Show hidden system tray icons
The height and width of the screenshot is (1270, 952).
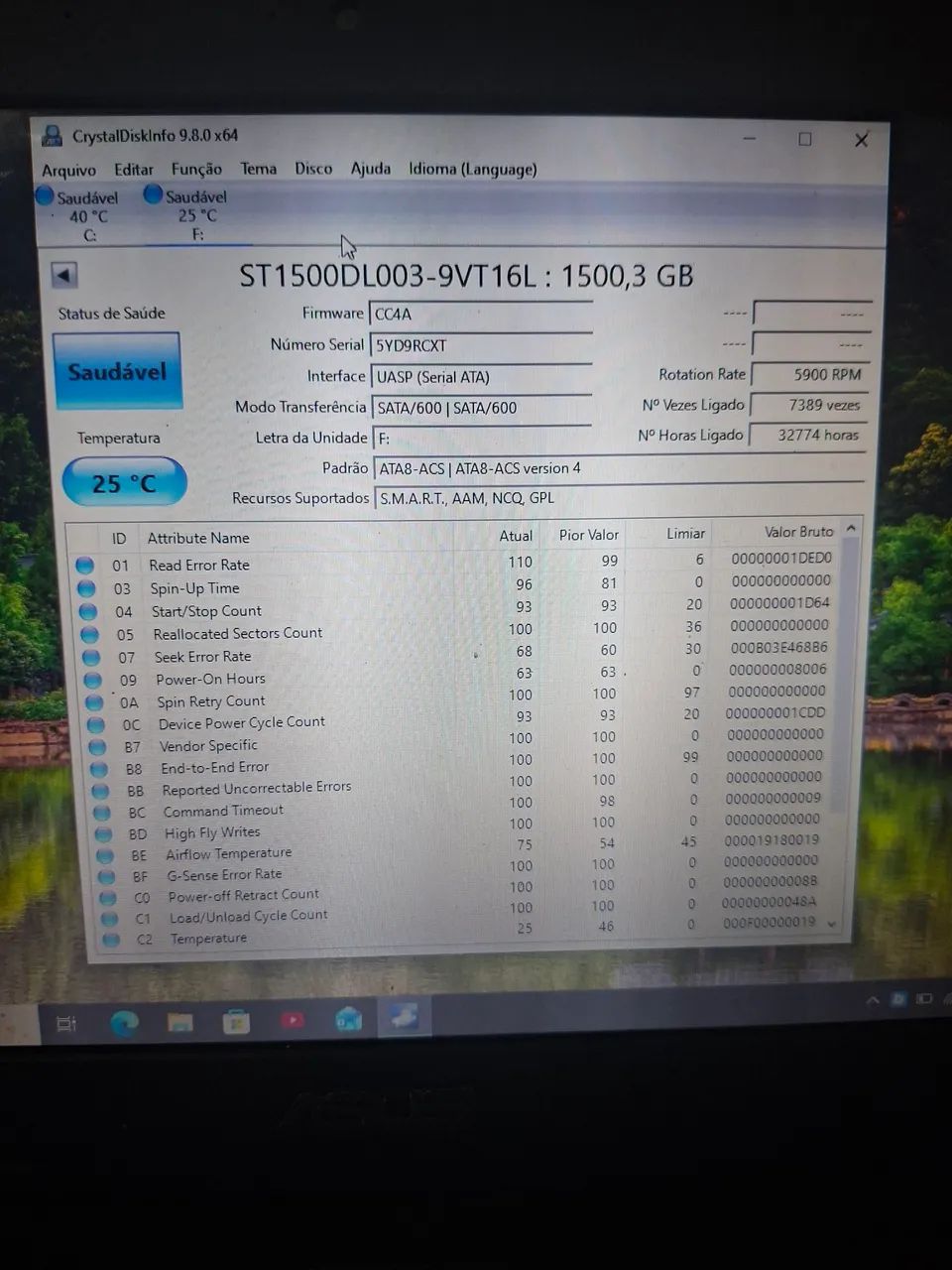(x=873, y=1000)
